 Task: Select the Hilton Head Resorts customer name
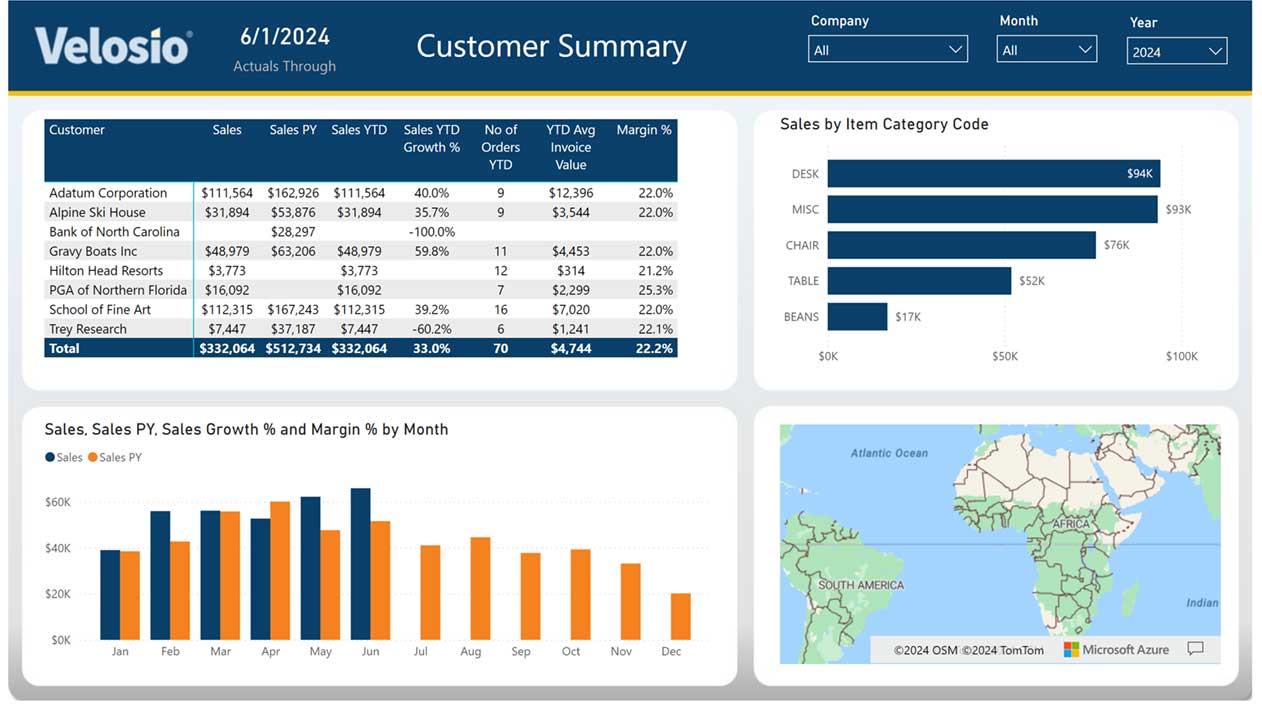tap(106, 271)
